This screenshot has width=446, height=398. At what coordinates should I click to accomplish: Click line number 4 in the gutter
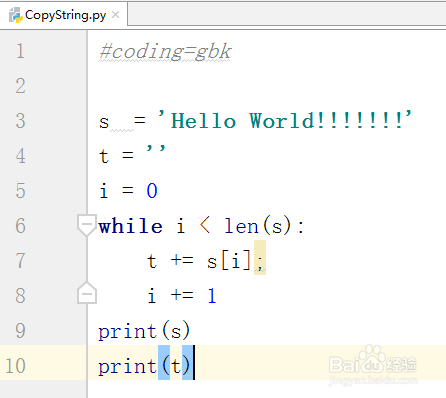(x=20, y=156)
